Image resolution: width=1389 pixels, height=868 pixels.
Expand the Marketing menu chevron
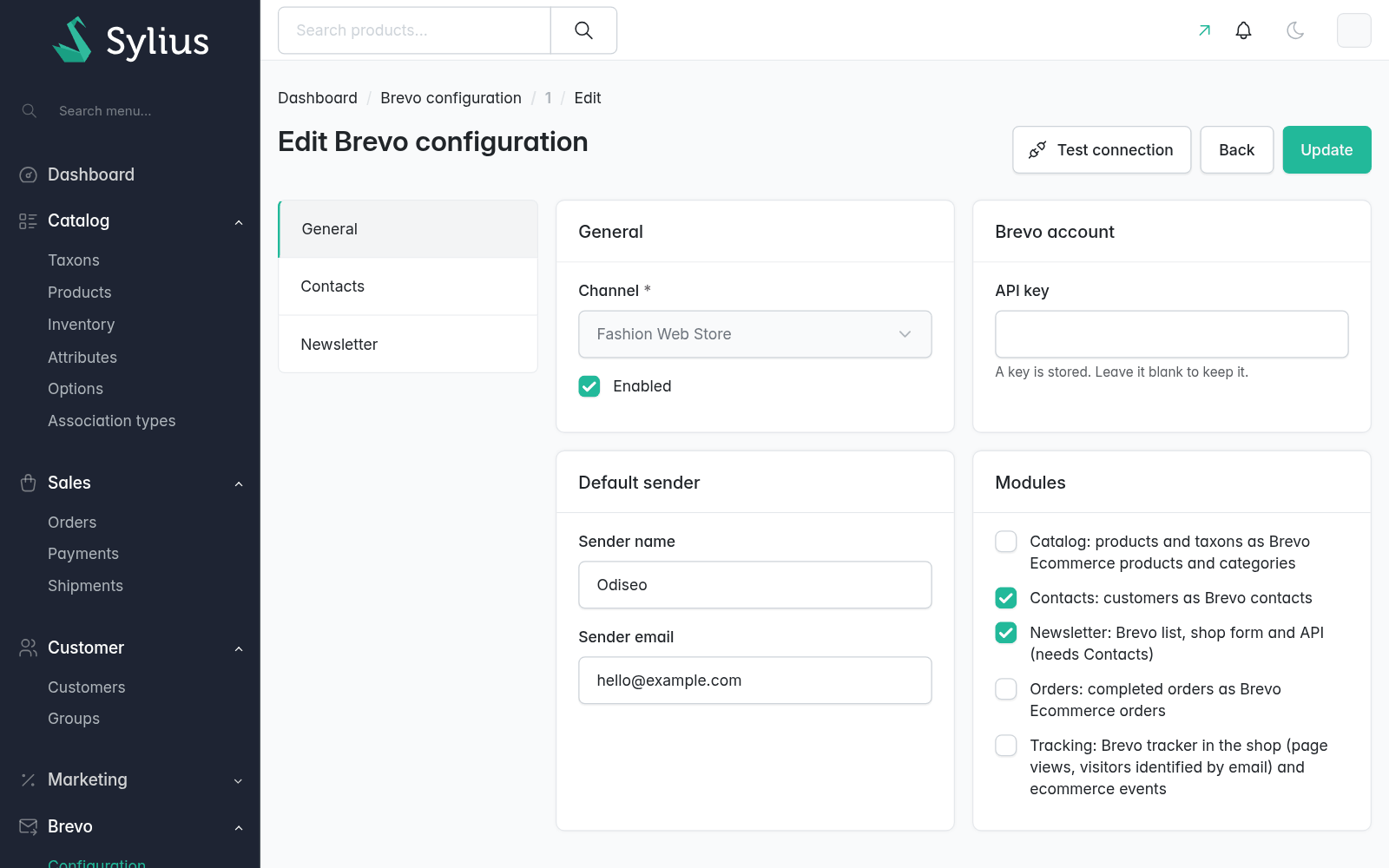coord(239,781)
